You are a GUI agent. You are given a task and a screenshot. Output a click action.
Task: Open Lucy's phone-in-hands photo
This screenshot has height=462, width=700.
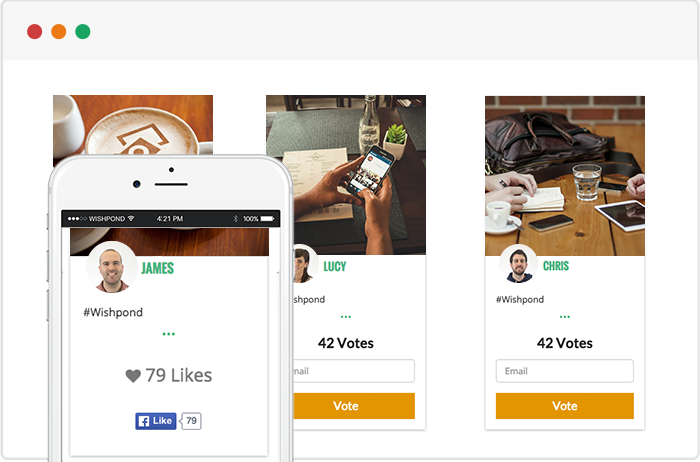pyautogui.click(x=355, y=175)
